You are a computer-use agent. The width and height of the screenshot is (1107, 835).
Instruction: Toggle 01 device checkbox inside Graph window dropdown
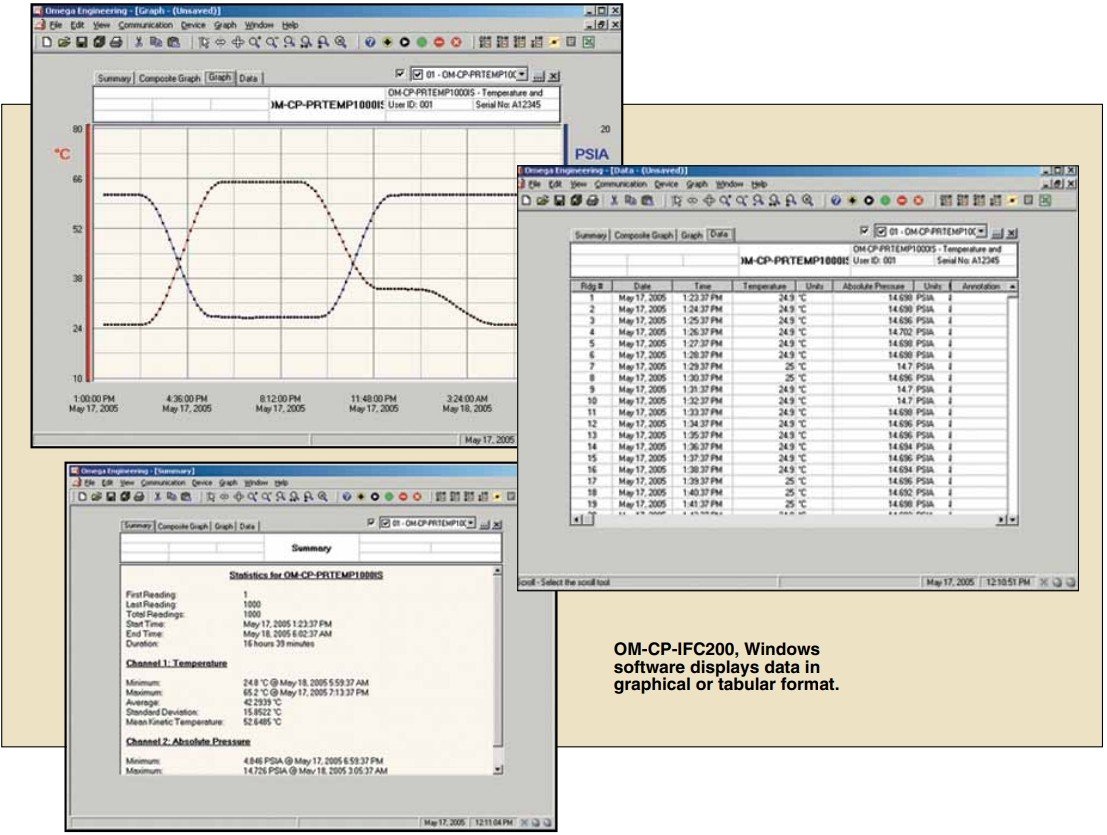(418, 74)
